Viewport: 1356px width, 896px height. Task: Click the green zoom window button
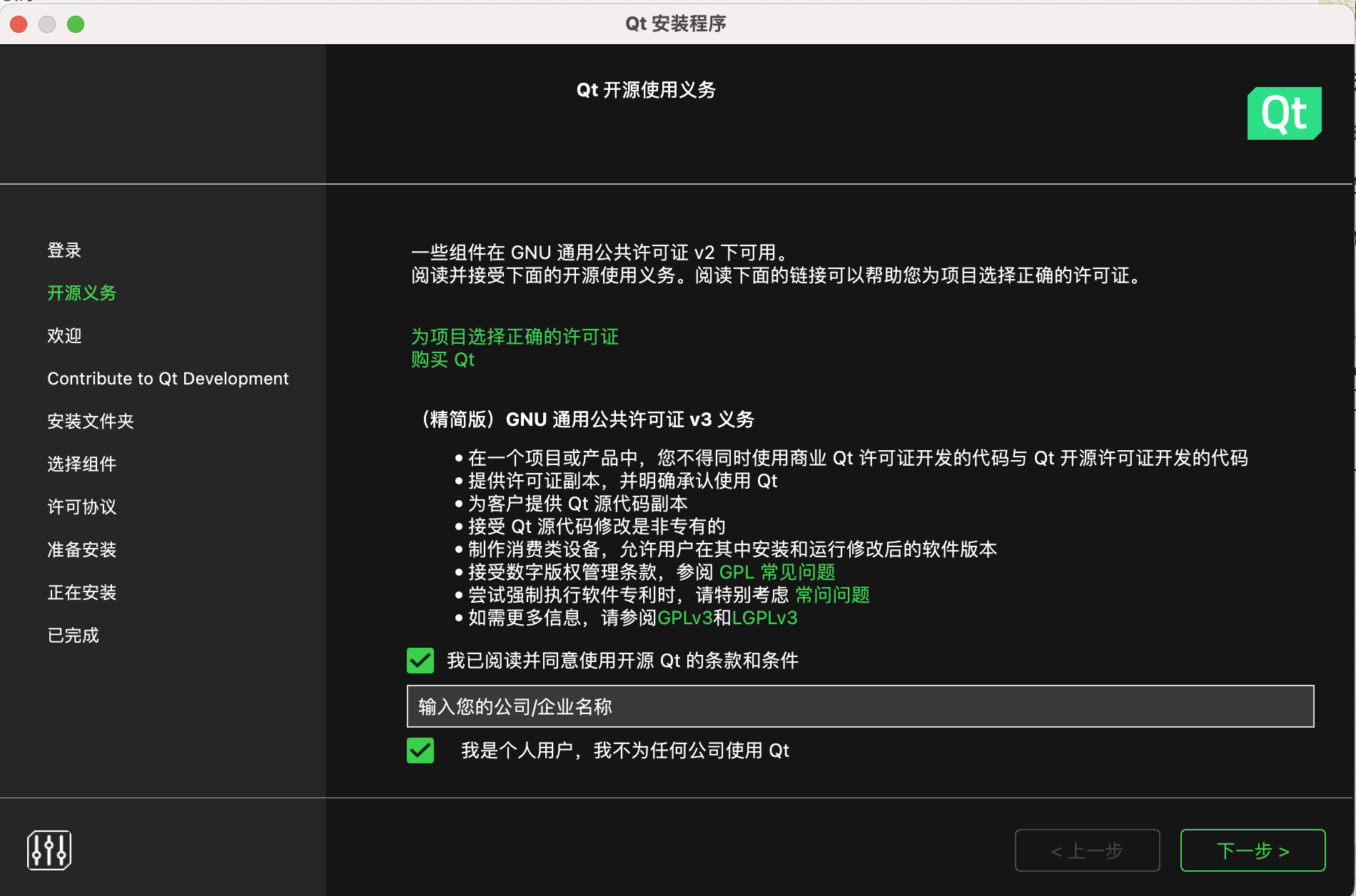click(x=76, y=24)
